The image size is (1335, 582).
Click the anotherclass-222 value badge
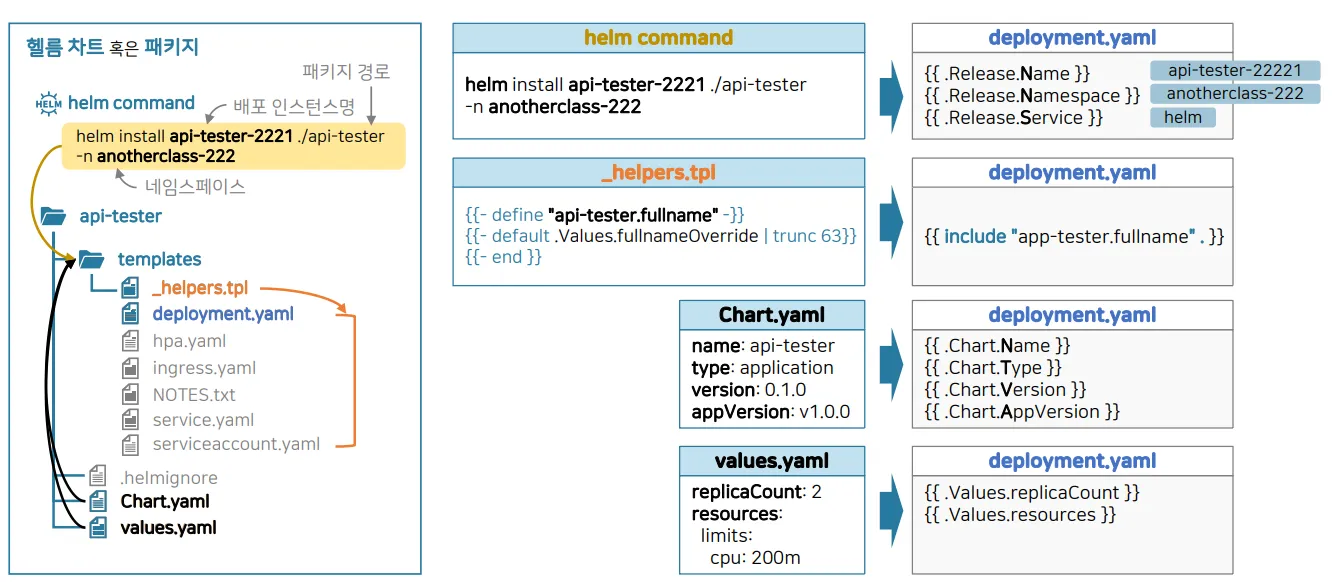[1235, 94]
